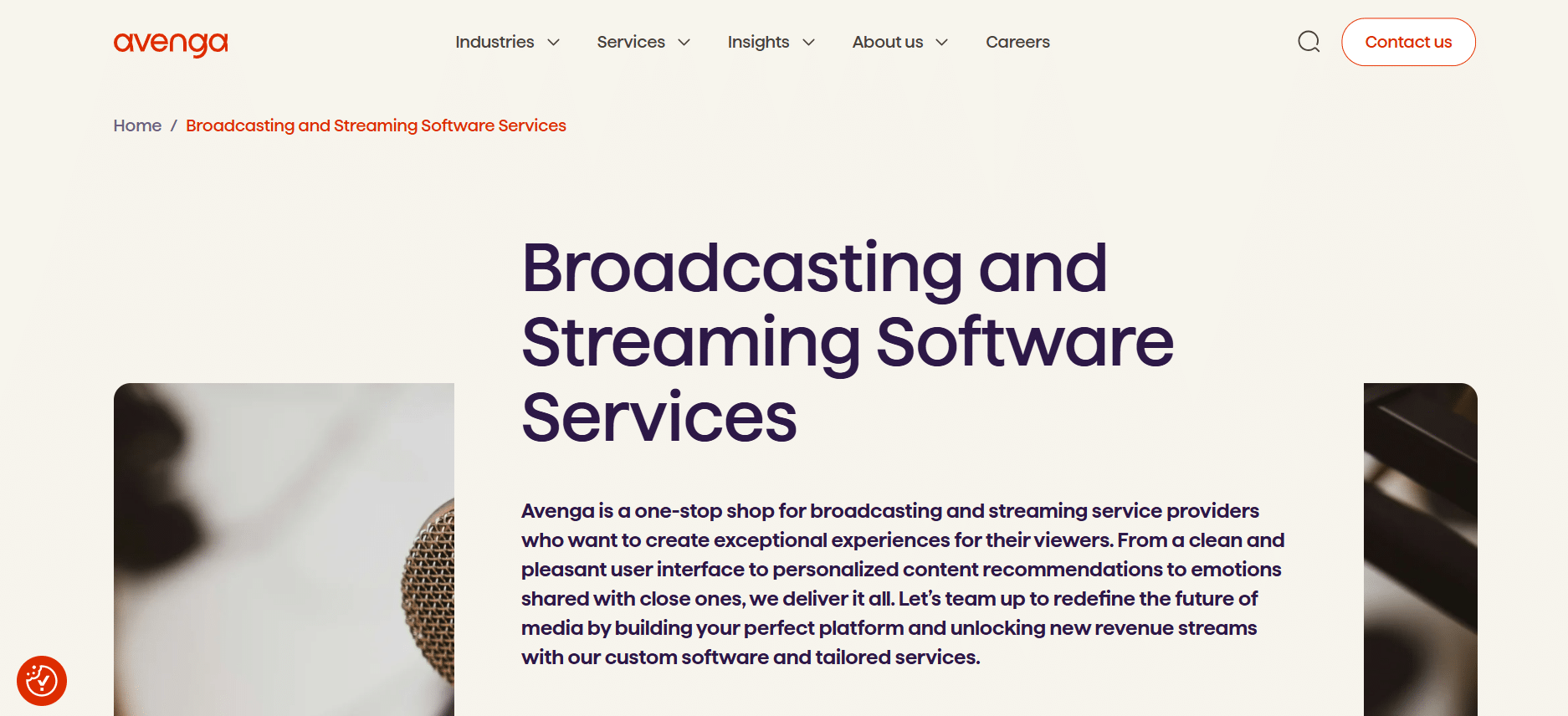Open the Insights menu

pyautogui.click(x=758, y=42)
